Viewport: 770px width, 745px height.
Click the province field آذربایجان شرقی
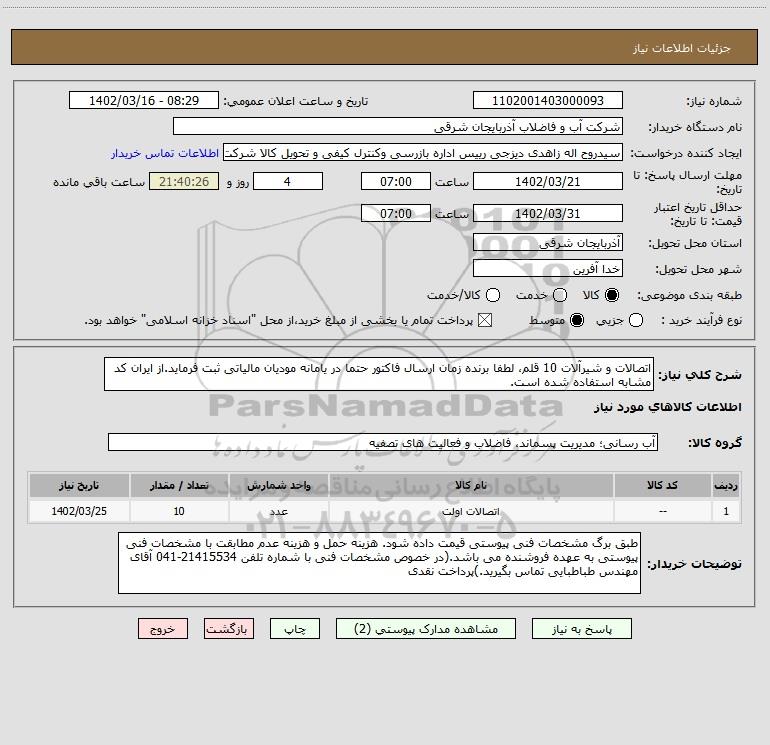click(x=548, y=242)
